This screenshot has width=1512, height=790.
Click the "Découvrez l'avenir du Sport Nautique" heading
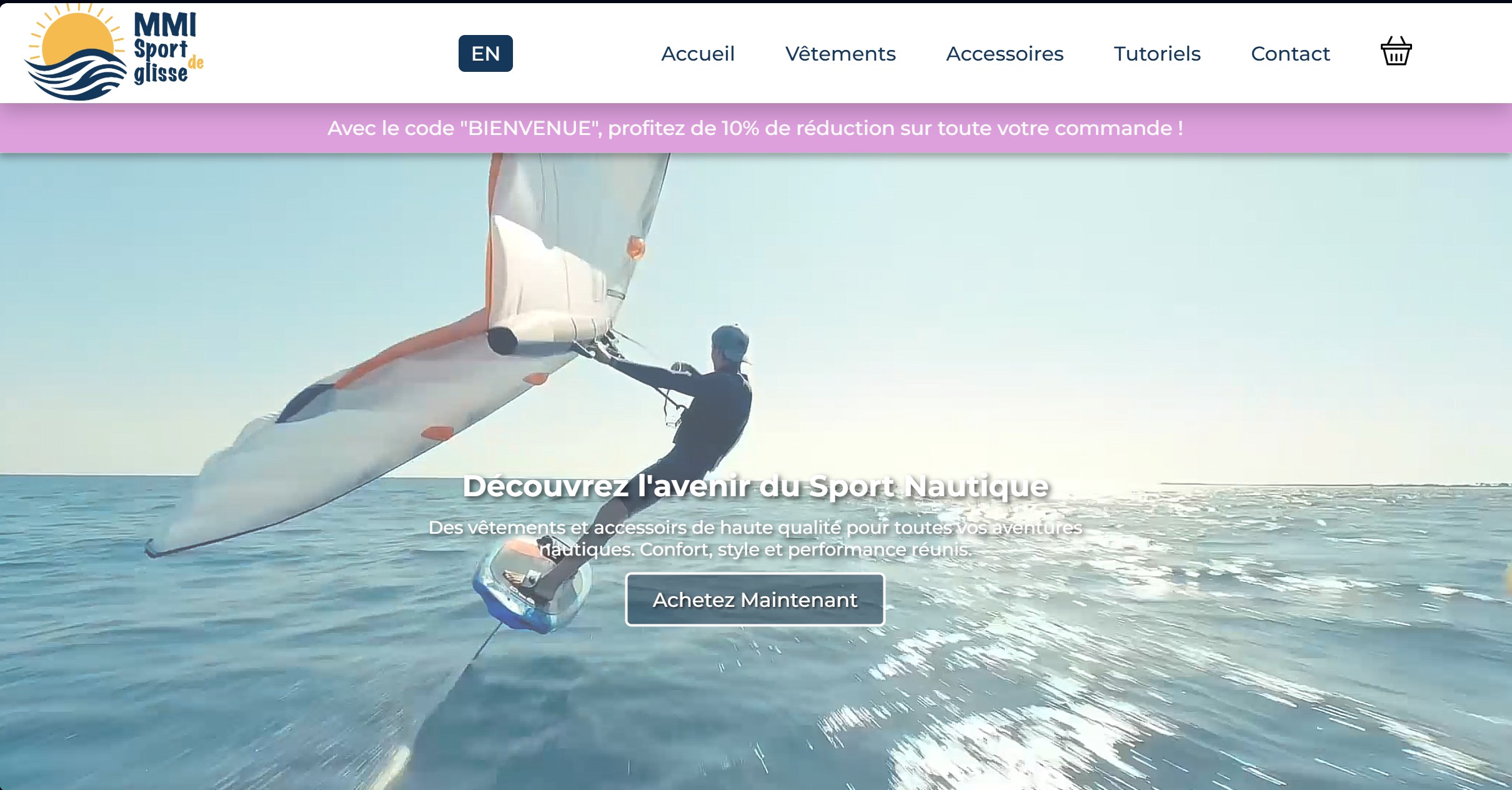[755, 486]
